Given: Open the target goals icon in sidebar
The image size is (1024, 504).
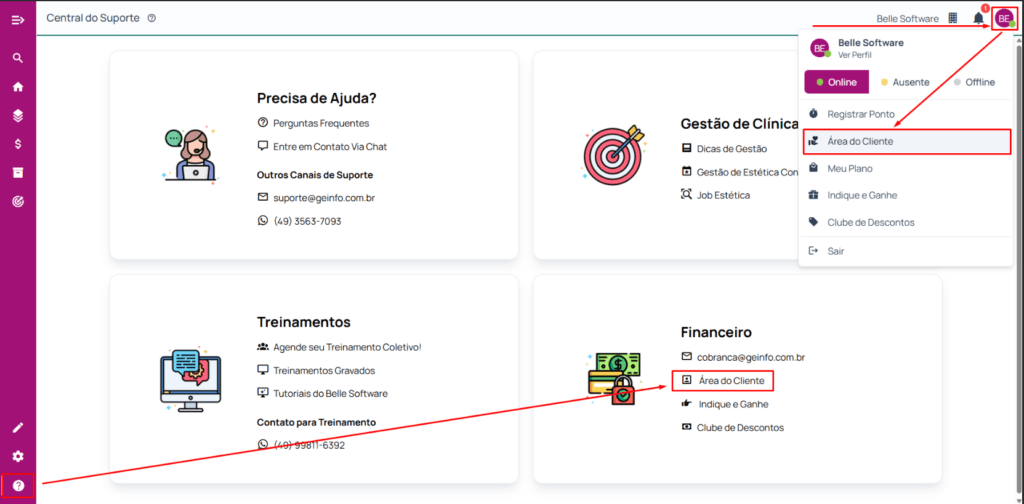Looking at the screenshot, I should click(18, 201).
